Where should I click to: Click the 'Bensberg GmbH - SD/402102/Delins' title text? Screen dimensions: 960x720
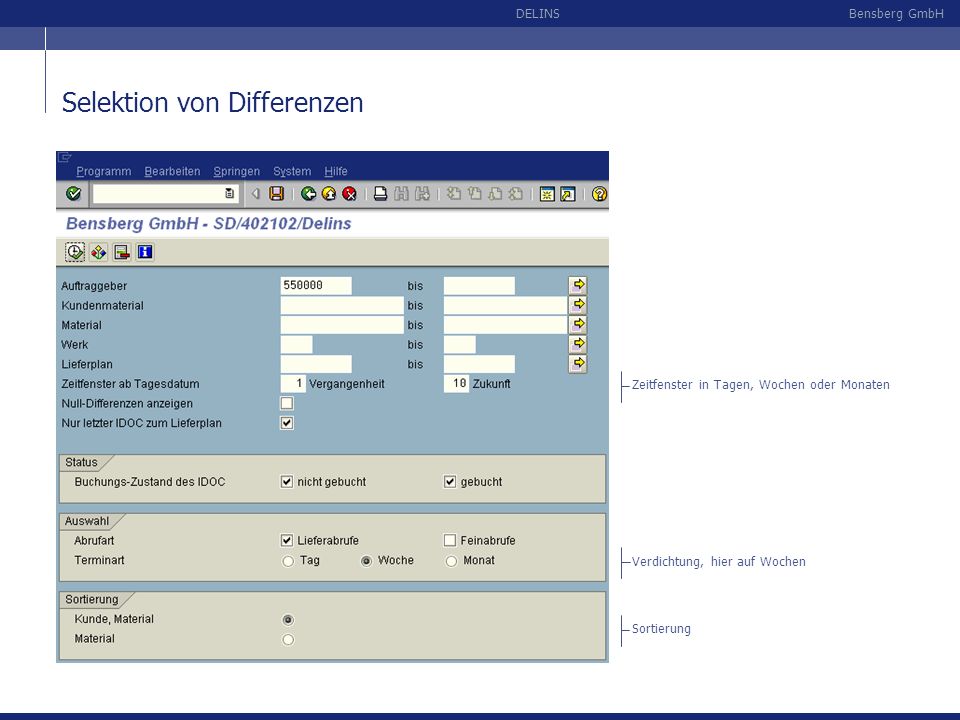pyautogui.click(x=209, y=223)
